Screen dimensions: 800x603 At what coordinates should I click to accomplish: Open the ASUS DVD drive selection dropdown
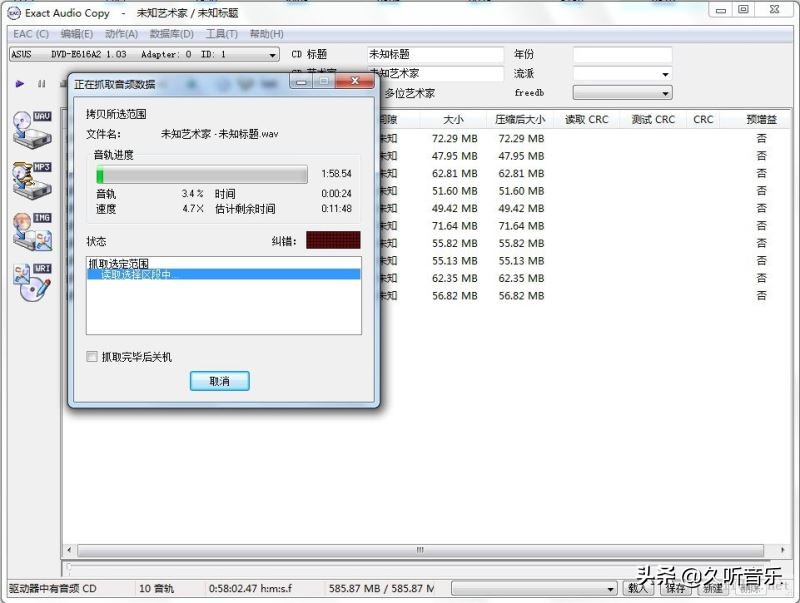coord(144,54)
